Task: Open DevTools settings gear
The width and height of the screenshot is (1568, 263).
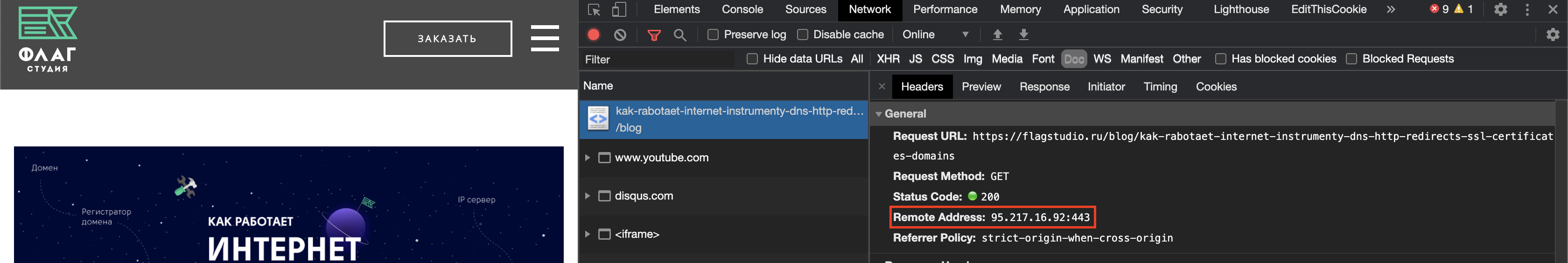Action: click(1500, 10)
